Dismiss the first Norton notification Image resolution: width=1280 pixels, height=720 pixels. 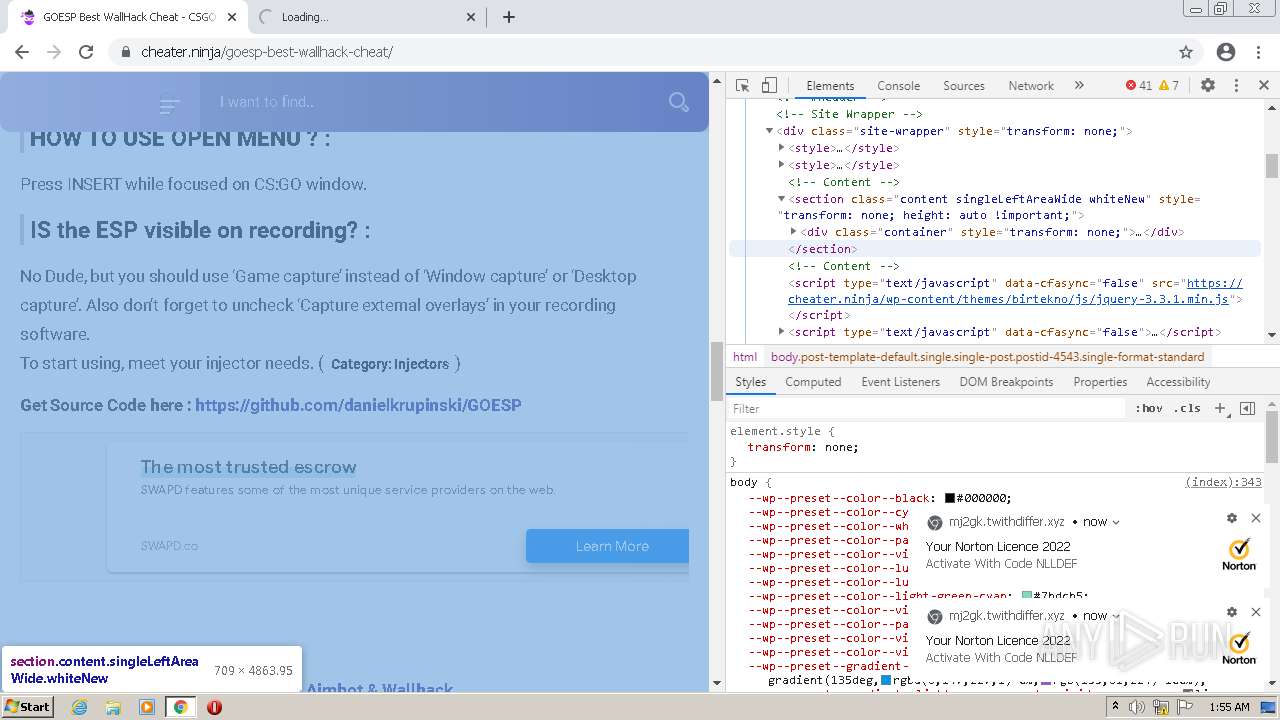pos(1256,518)
